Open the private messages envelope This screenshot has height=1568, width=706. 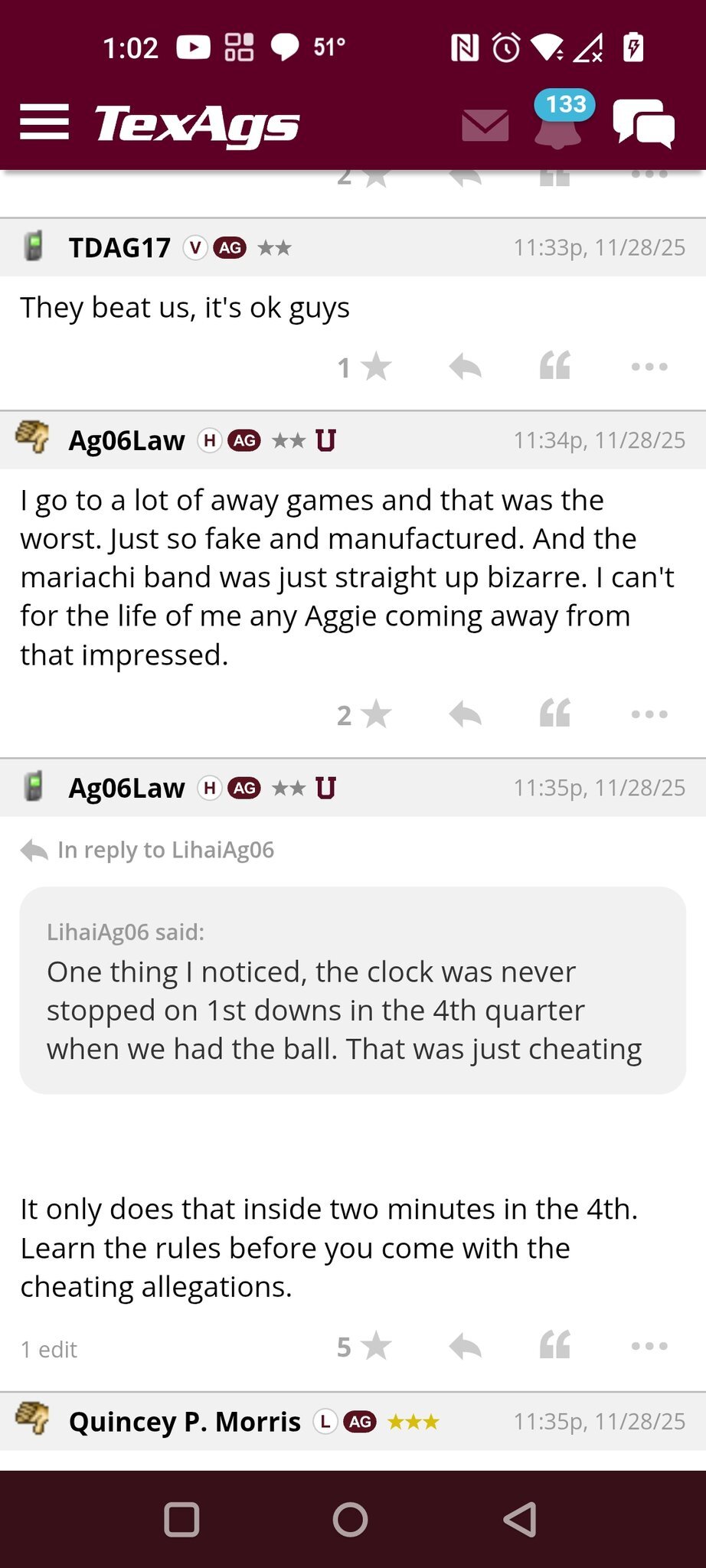pos(485,125)
